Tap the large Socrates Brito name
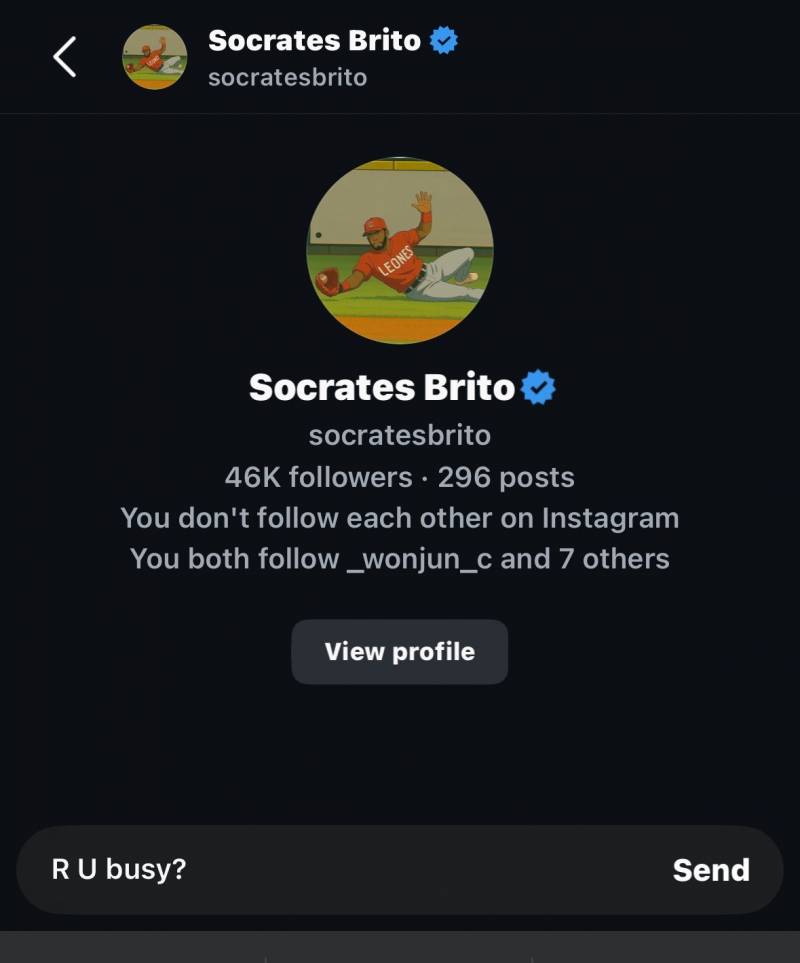The image size is (800, 963). (382, 388)
